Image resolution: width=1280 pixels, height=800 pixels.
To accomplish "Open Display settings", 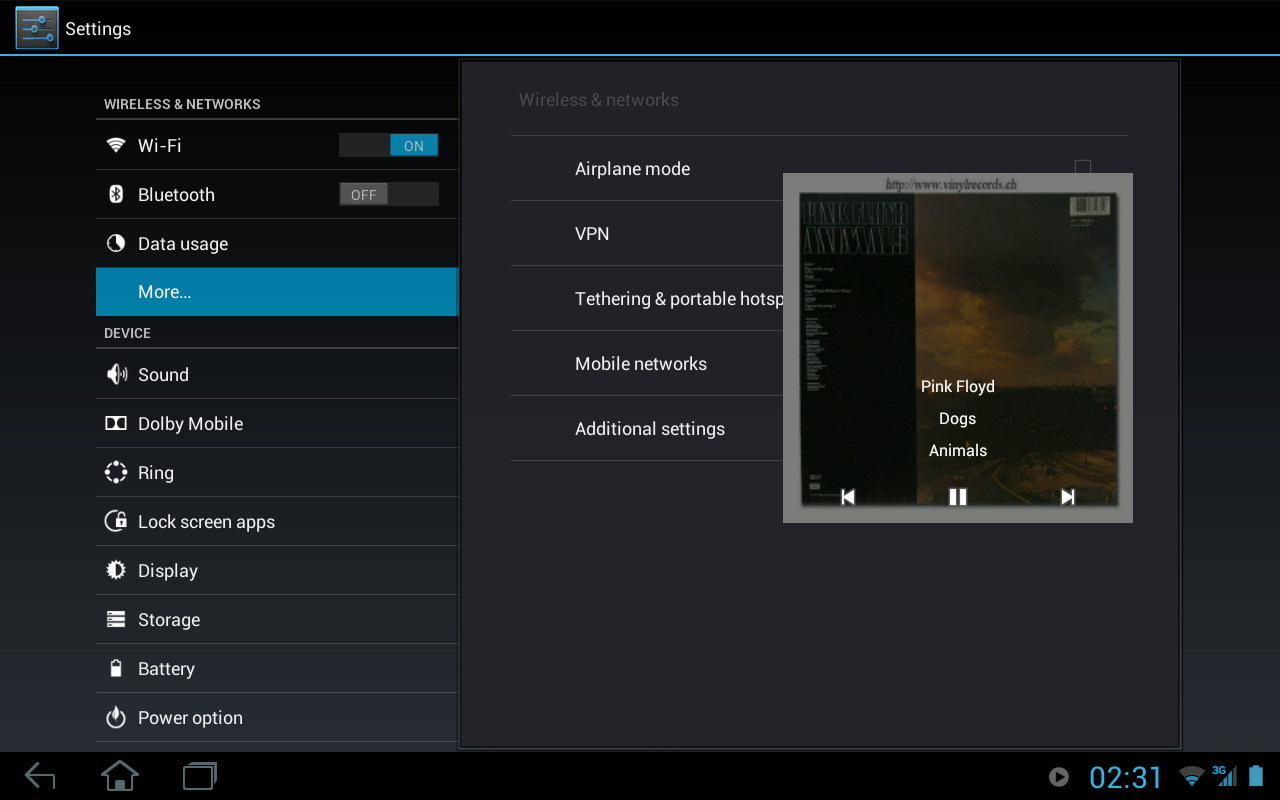I will pos(277,570).
